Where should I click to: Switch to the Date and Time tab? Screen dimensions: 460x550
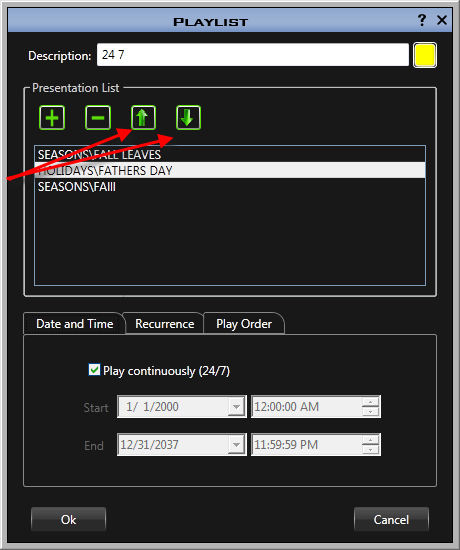[74, 323]
